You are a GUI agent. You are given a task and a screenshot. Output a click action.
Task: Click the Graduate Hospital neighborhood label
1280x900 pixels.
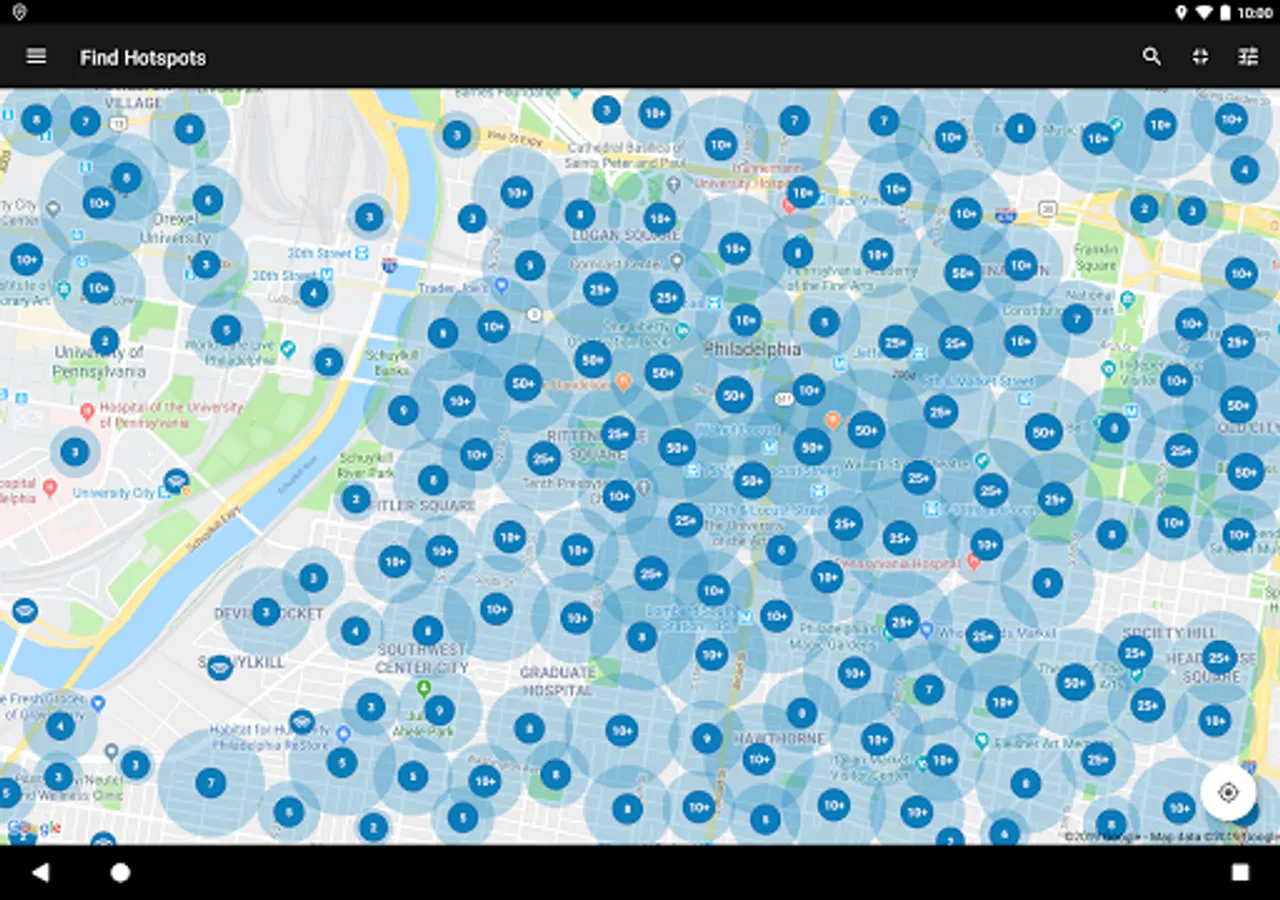tap(558, 681)
